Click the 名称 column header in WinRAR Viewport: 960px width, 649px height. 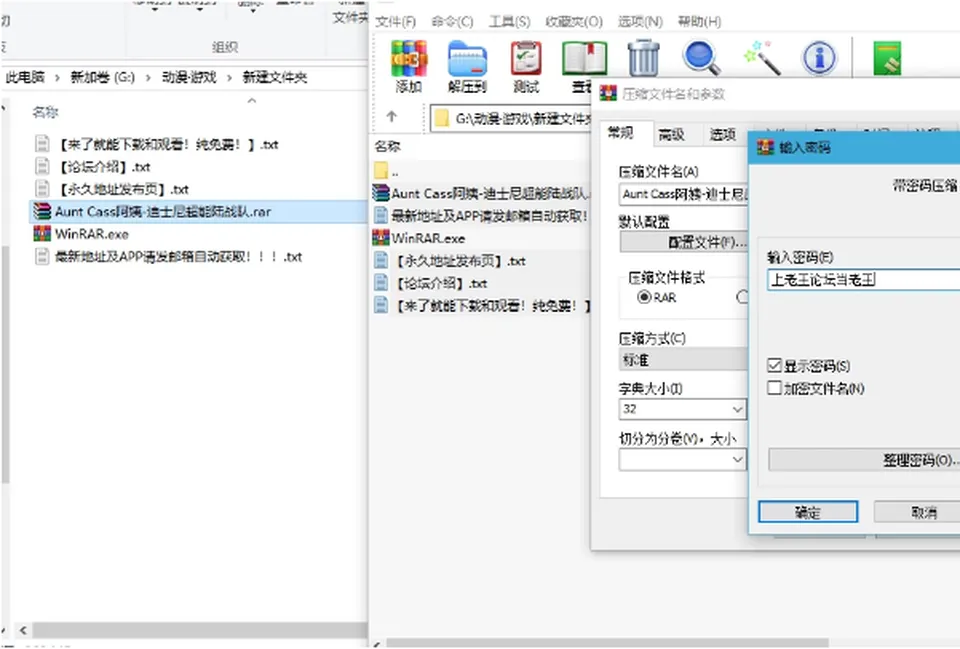(388, 146)
